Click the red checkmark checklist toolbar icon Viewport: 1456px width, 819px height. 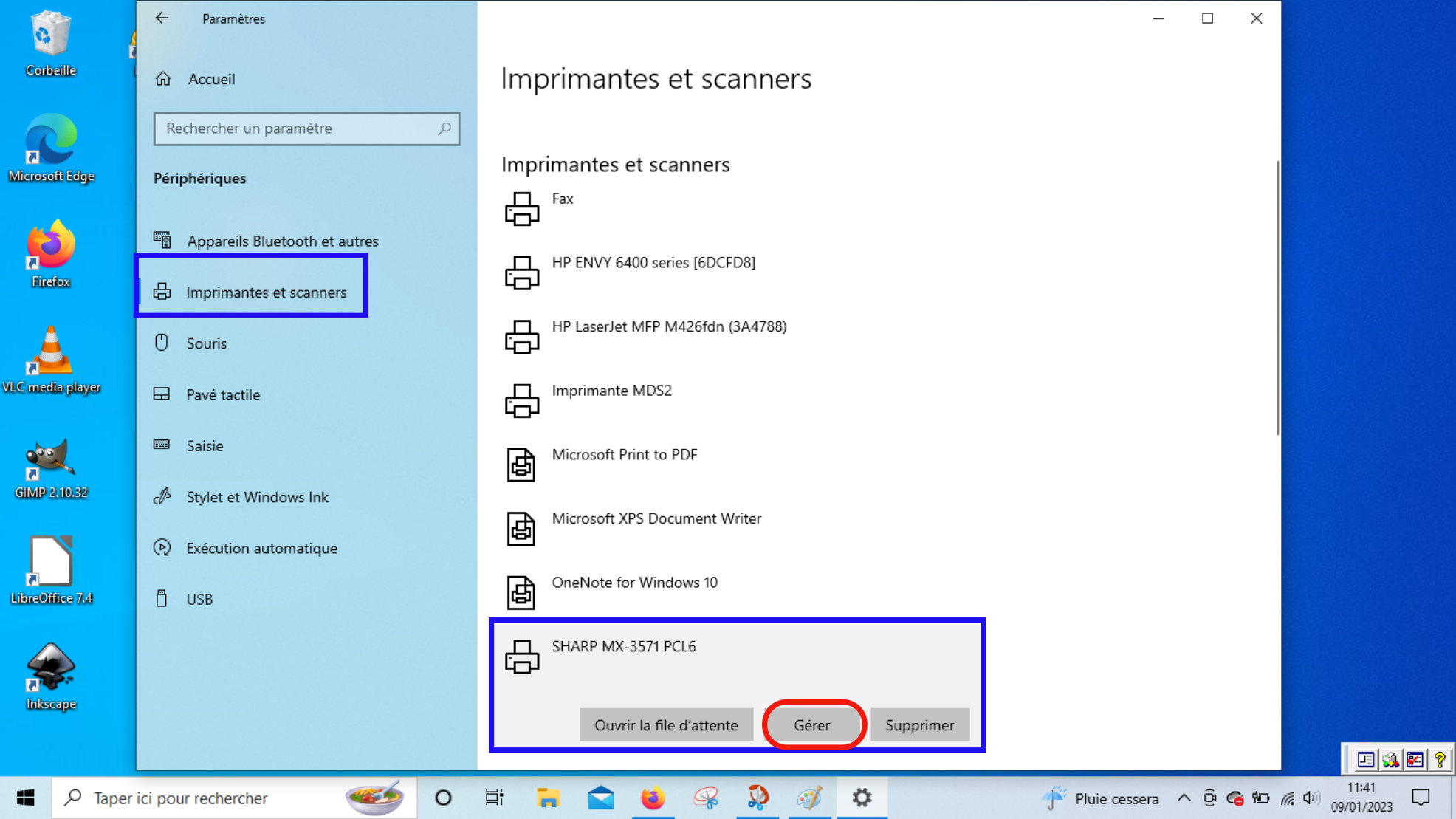pyautogui.click(x=1415, y=759)
